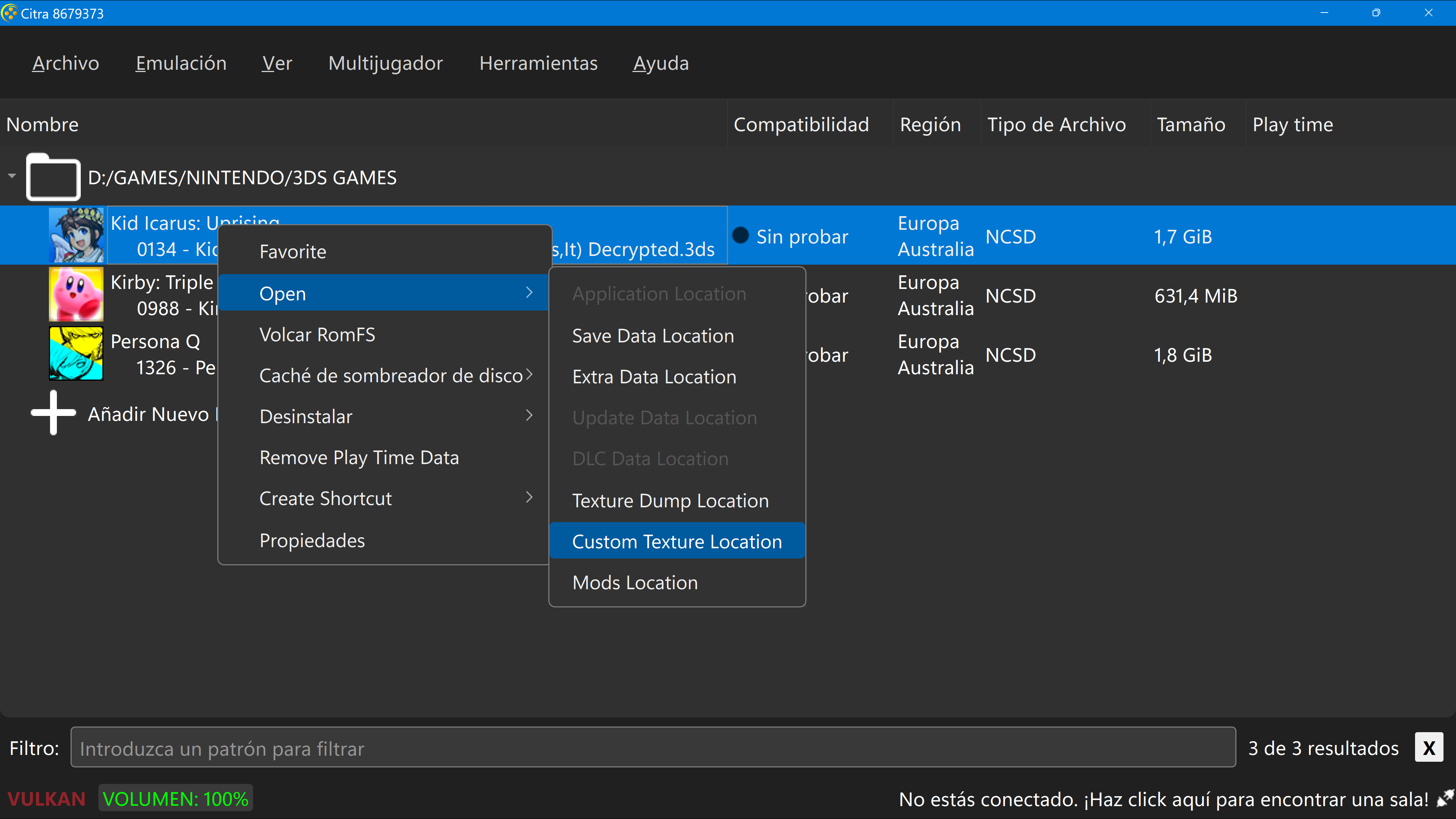The width and height of the screenshot is (1456, 819).
Task: Click the Citra logo in title bar
Action: point(9,13)
